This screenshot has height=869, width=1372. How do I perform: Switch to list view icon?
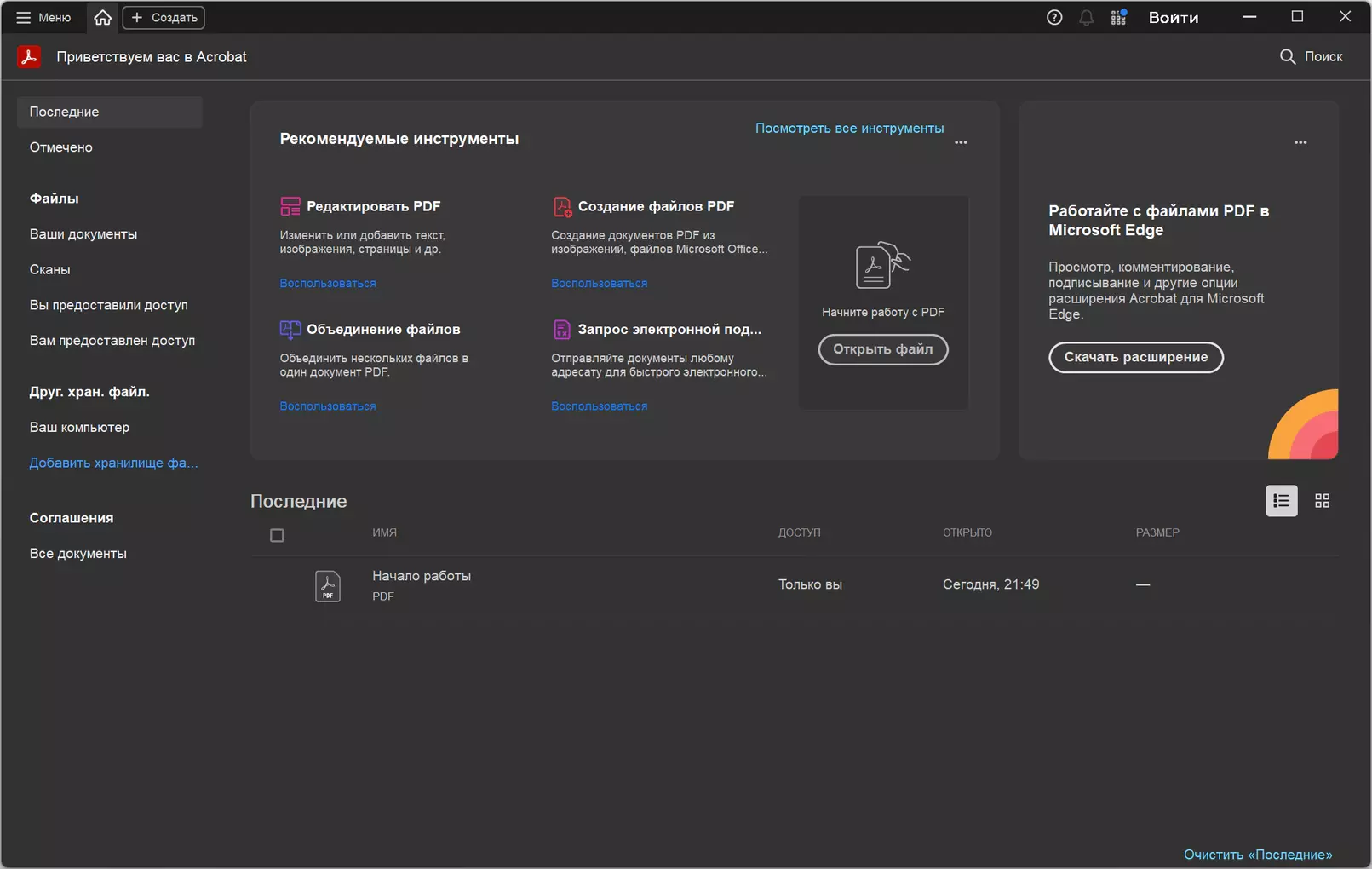pyautogui.click(x=1282, y=501)
